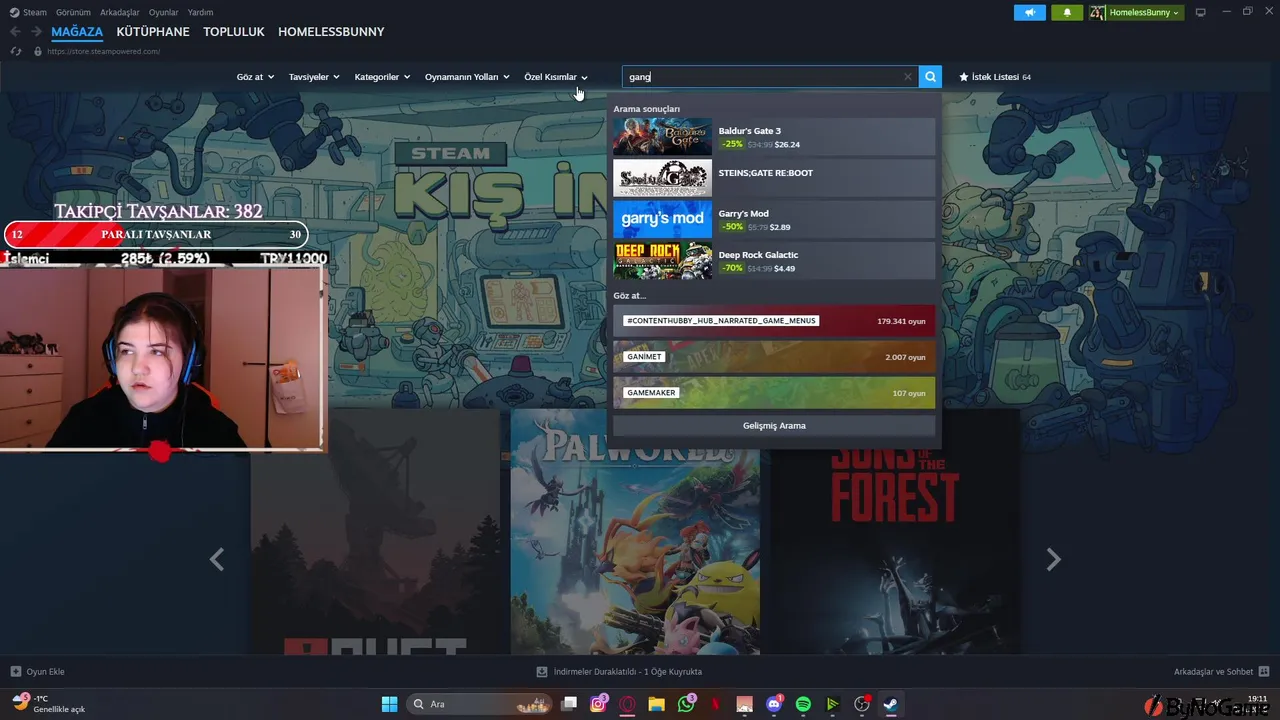
Task: Click the page refresh icon
Action: tap(16, 51)
